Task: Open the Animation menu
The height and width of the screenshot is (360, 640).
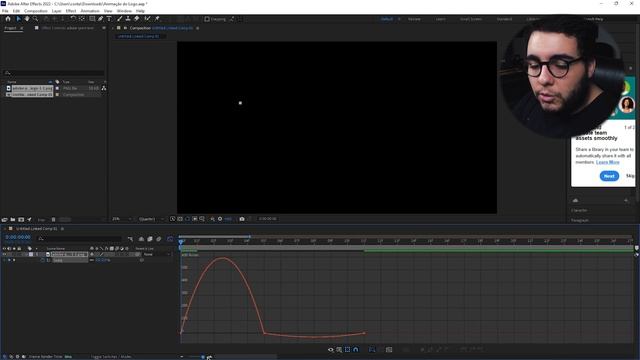Action: point(90,11)
